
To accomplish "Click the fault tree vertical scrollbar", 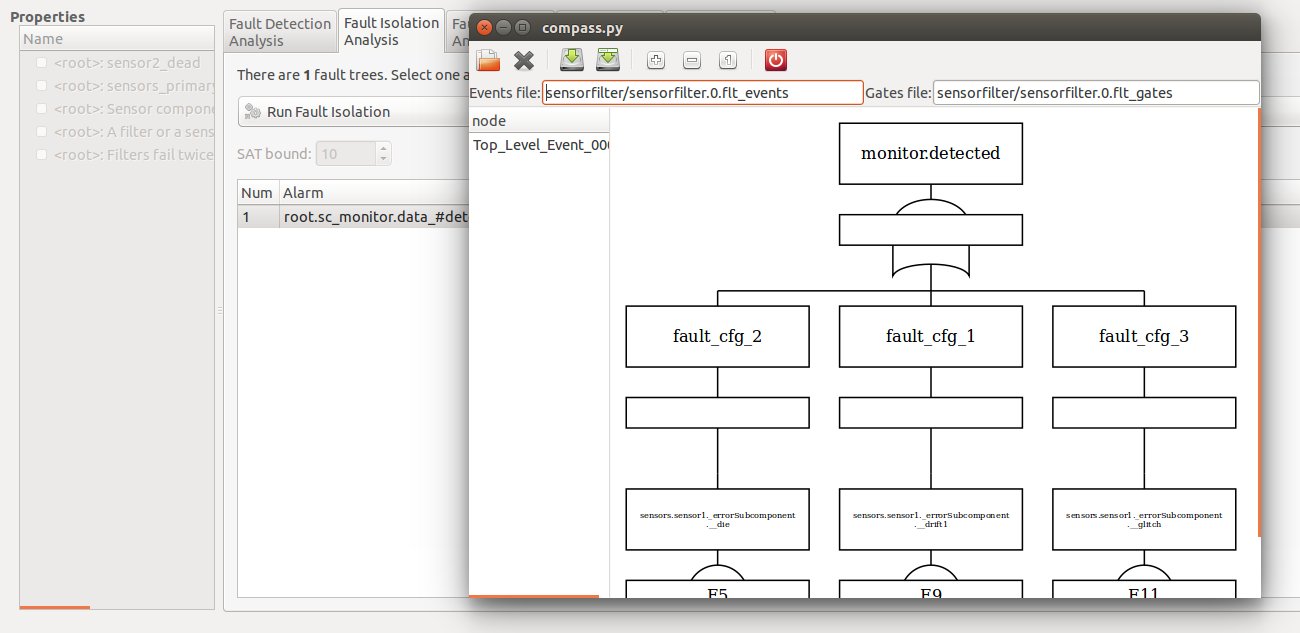I will pyautogui.click(x=1258, y=322).
